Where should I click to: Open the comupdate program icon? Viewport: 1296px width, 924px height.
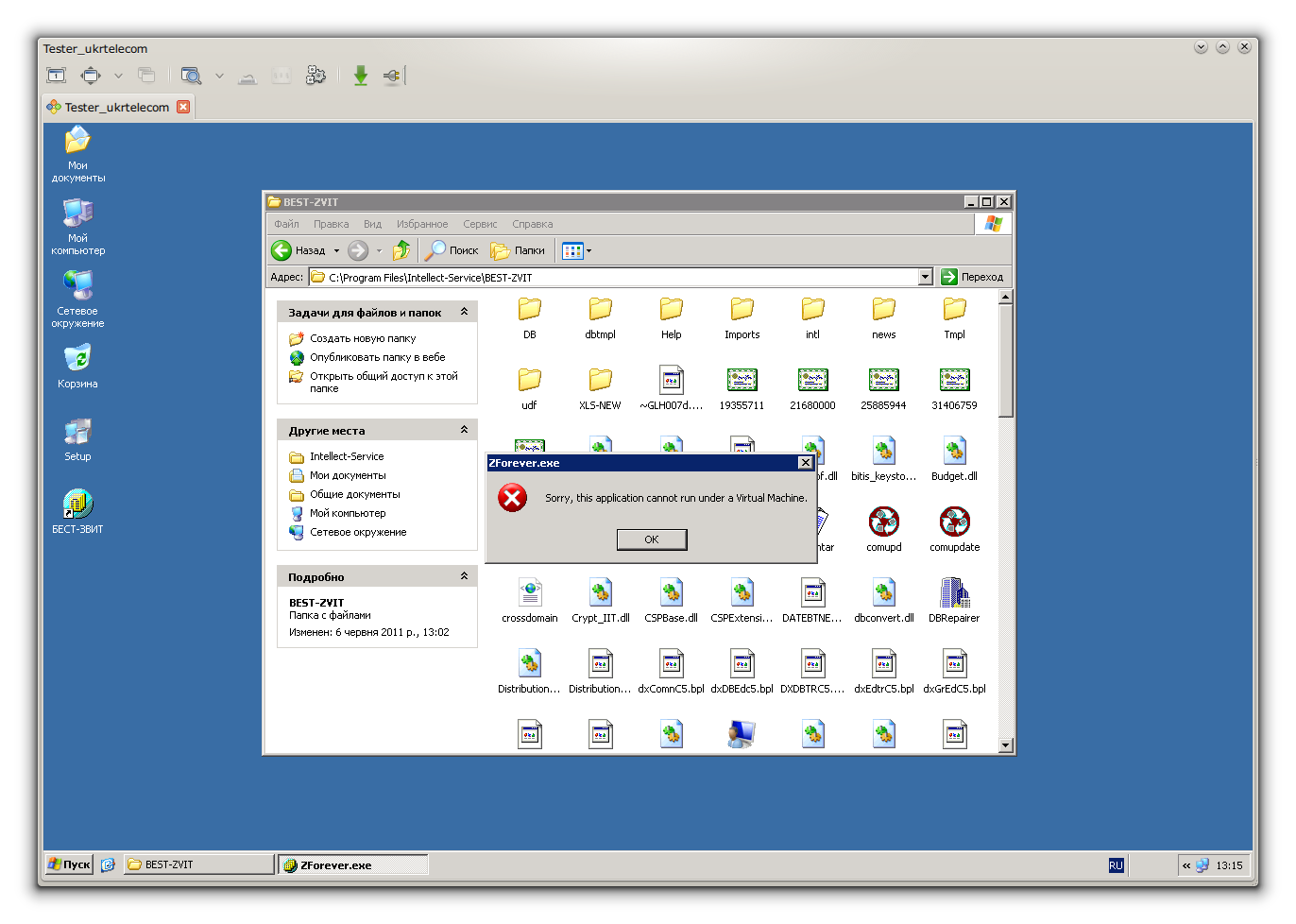[954, 522]
